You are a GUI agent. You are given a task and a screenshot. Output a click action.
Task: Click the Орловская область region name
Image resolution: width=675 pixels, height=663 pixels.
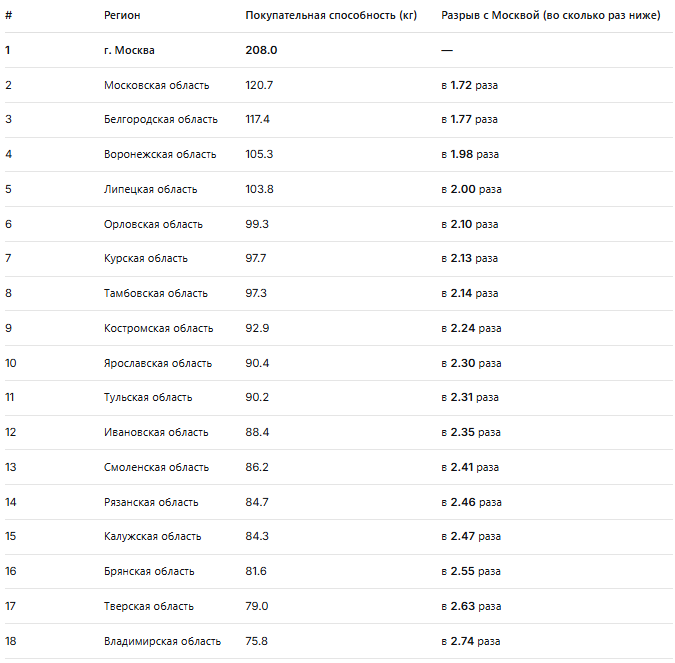[x=153, y=224]
